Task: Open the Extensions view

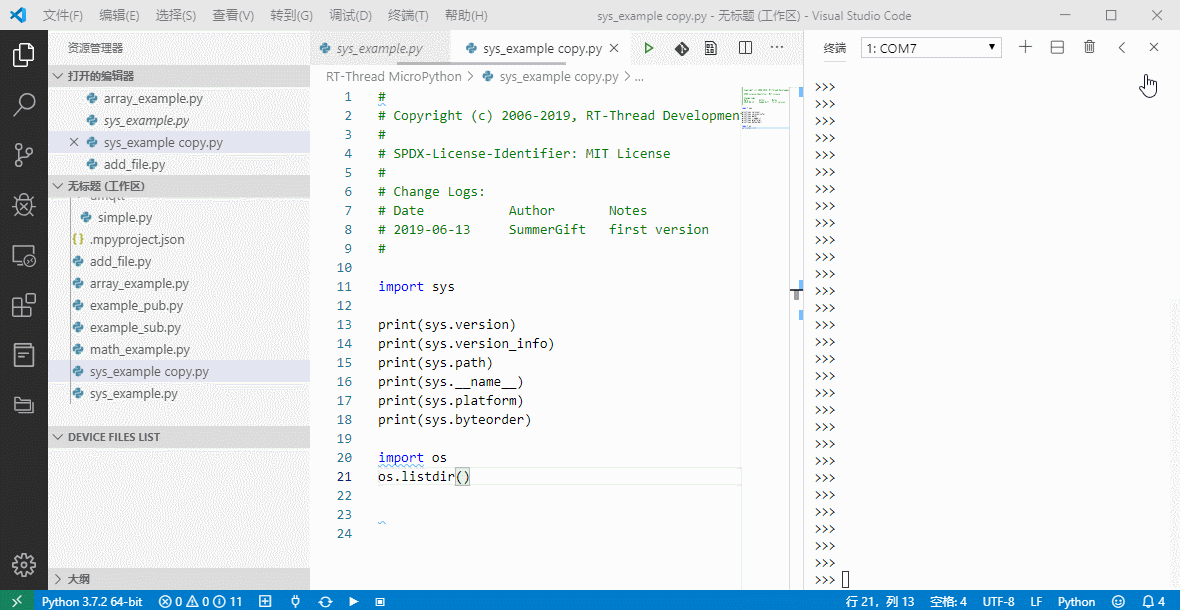Action: tap(24, 305)
